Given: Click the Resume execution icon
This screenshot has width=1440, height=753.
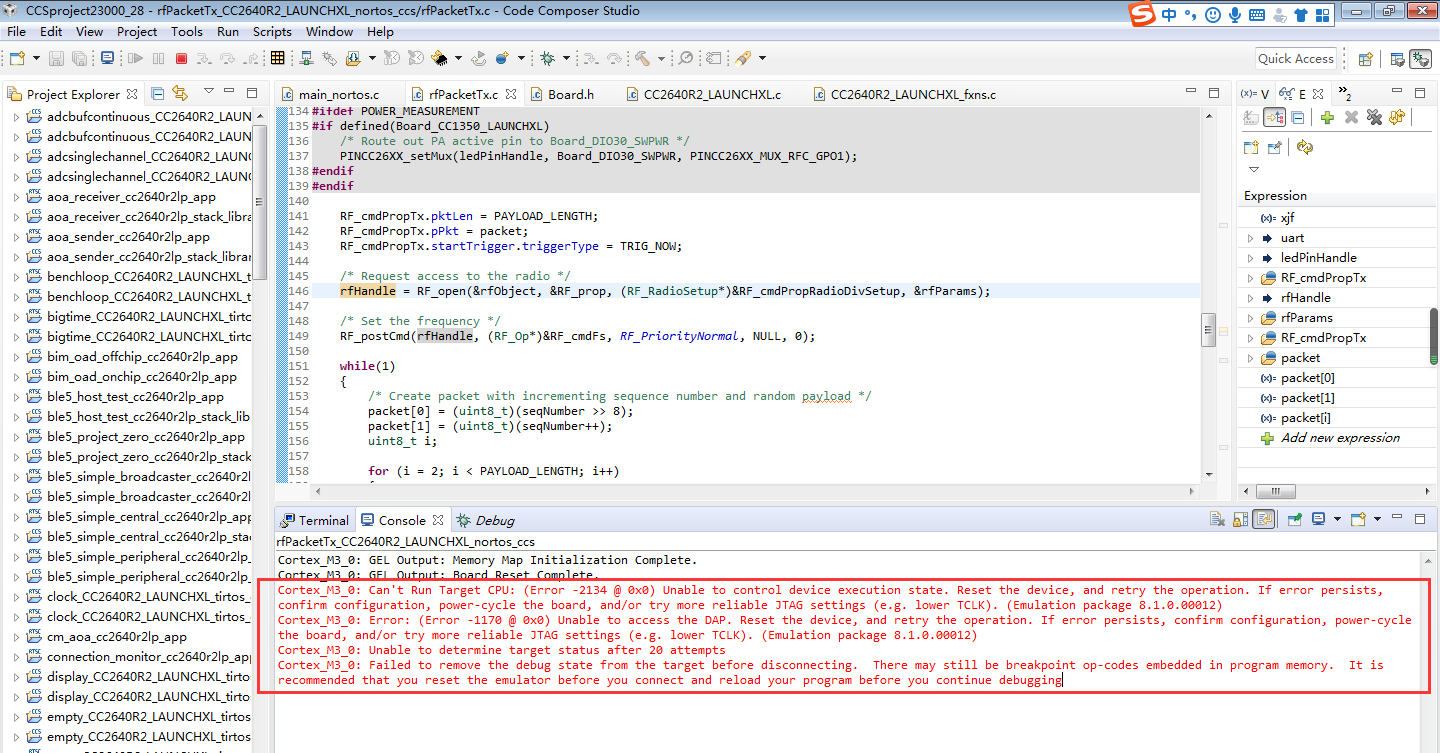Looking at the screenshot, I should click(135, 59).
